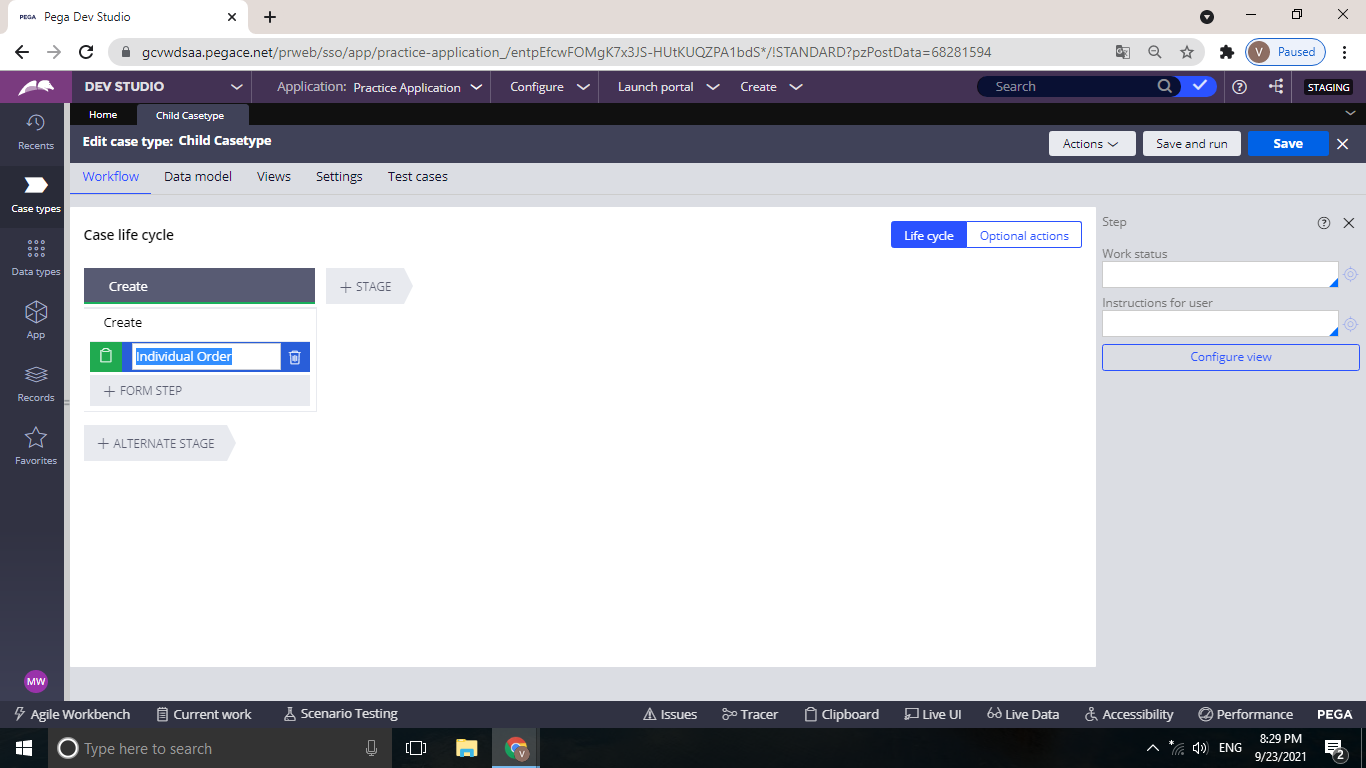Screen dimensions: 1366x768
Task: Open the App explorer sidebar icon
Action: (36, 321)
